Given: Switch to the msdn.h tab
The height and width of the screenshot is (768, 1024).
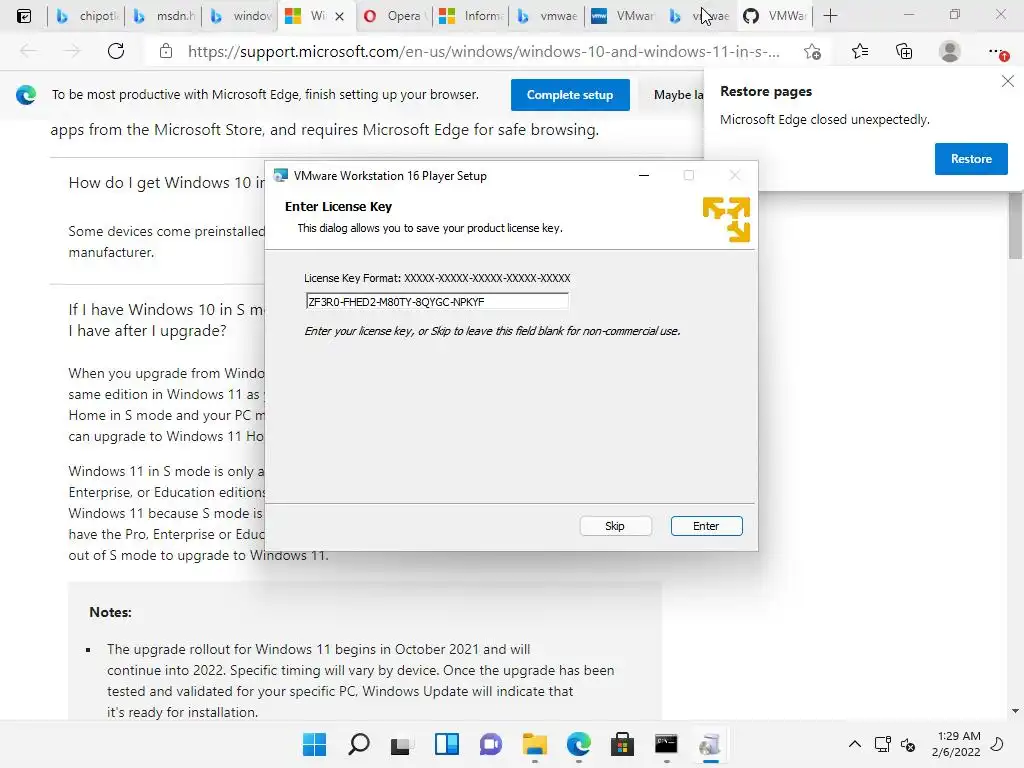Looking at the screenshot, I should (164, 16).
